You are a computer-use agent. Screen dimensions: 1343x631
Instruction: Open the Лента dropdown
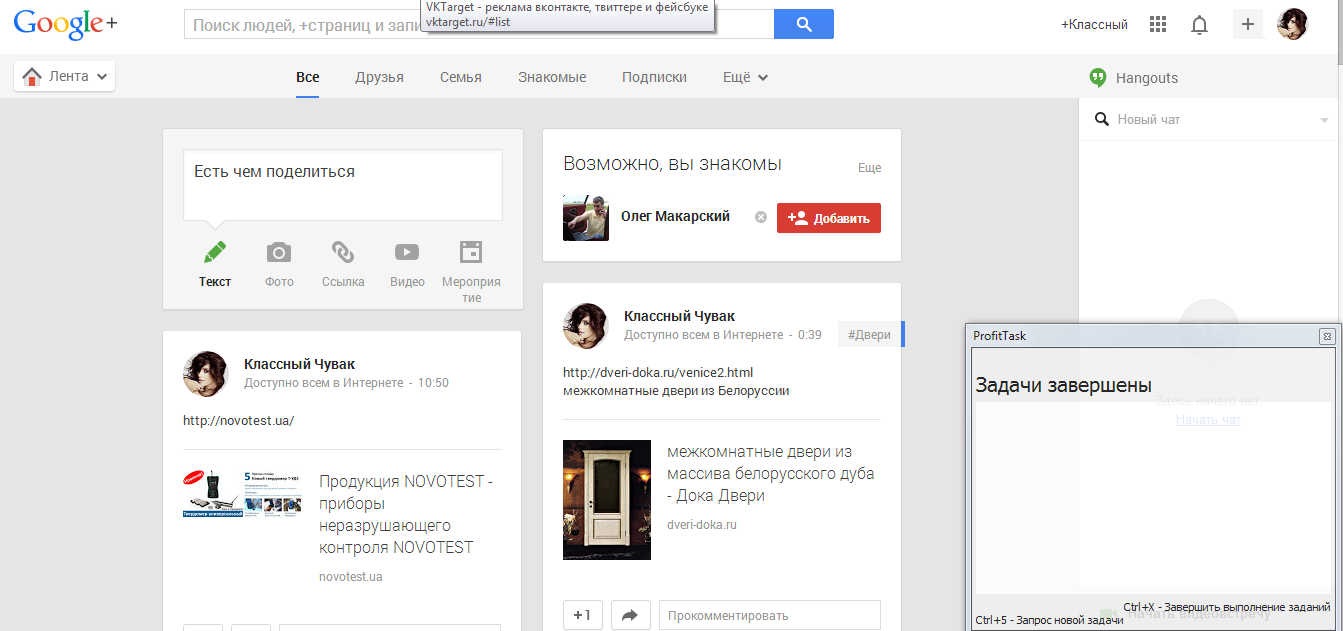(65, 76)
